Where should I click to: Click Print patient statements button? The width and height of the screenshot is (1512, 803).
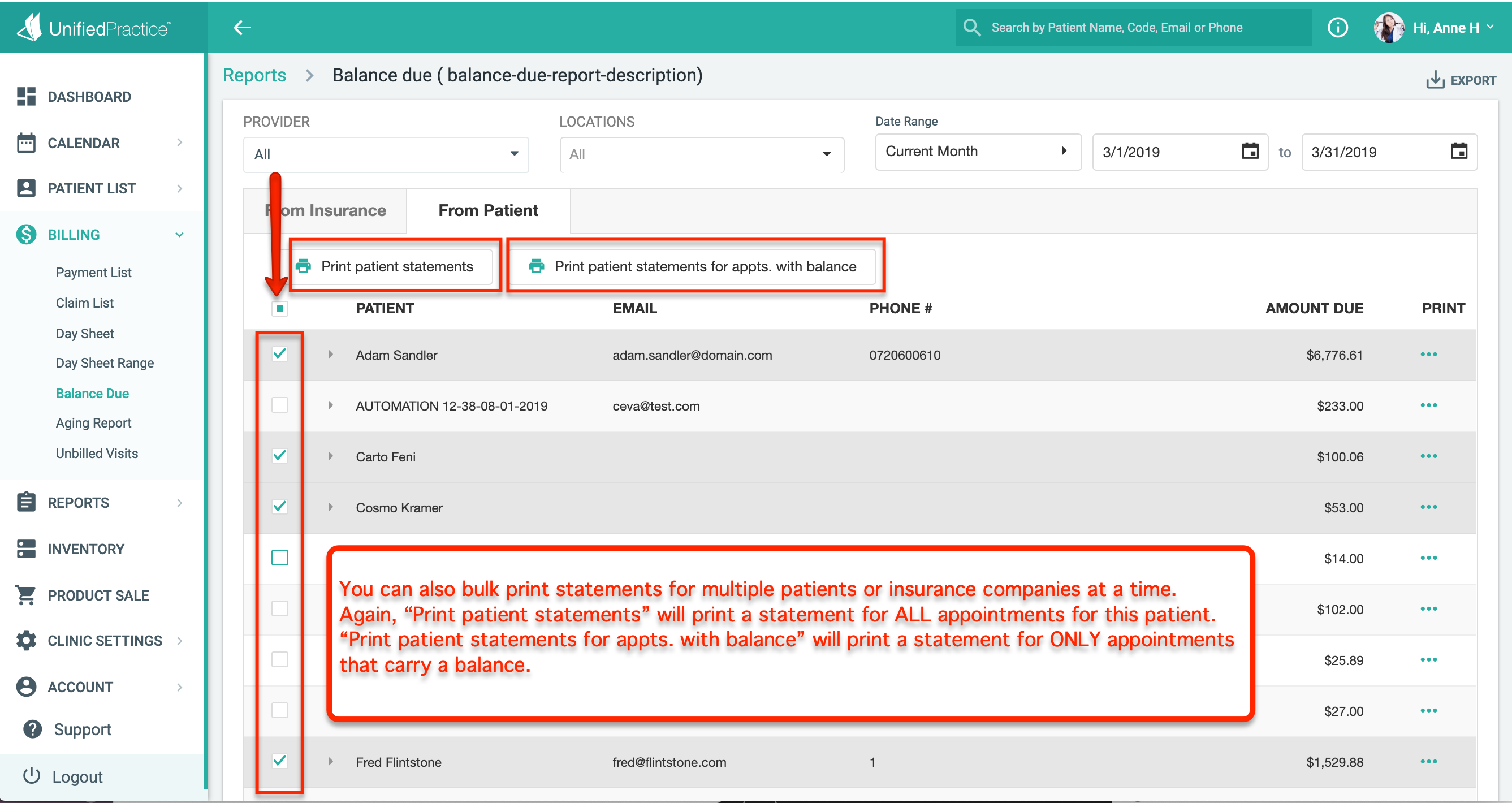tap(392, 266)
